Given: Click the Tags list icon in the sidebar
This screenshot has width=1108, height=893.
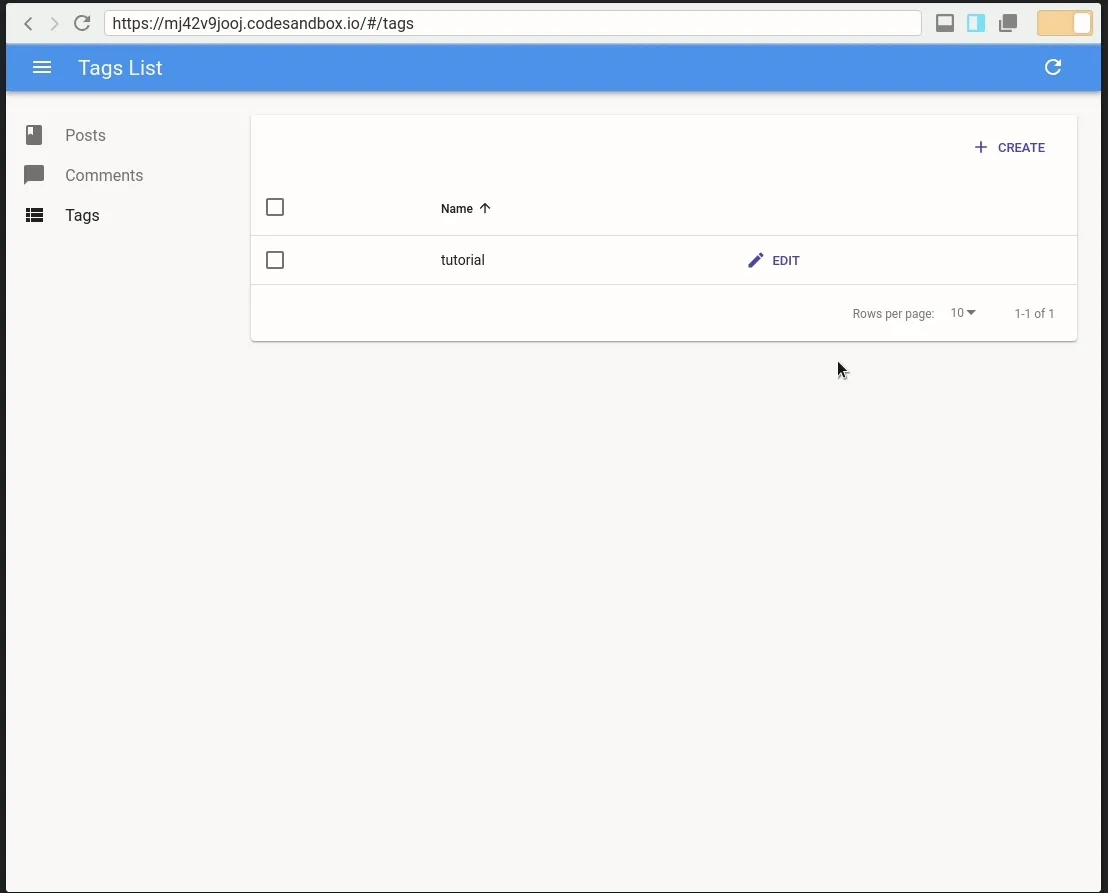Looking at the screenshot, I should point(34,215).
